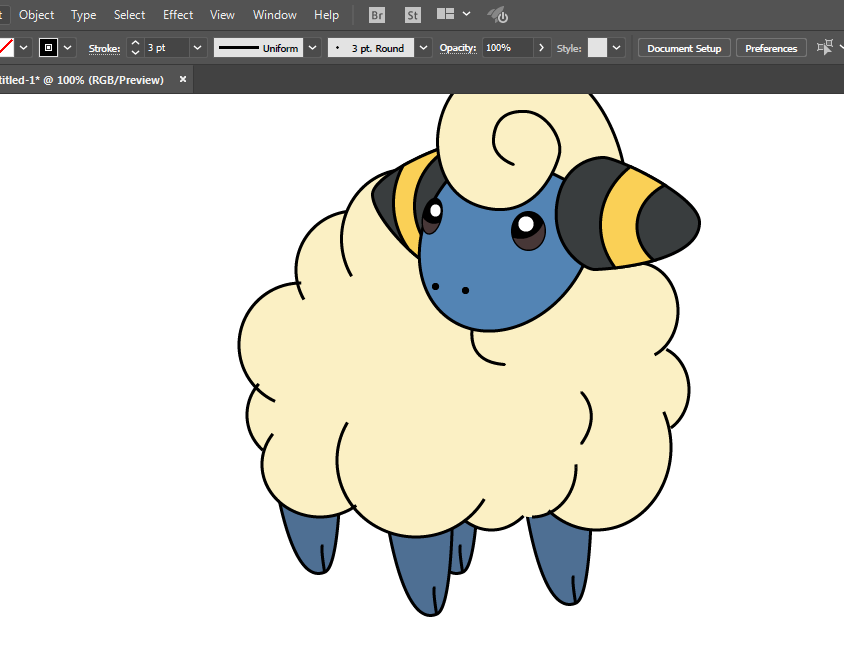This screenshot has height=657, width=844.
Task: Open the Effect menu
Action: 178,15
